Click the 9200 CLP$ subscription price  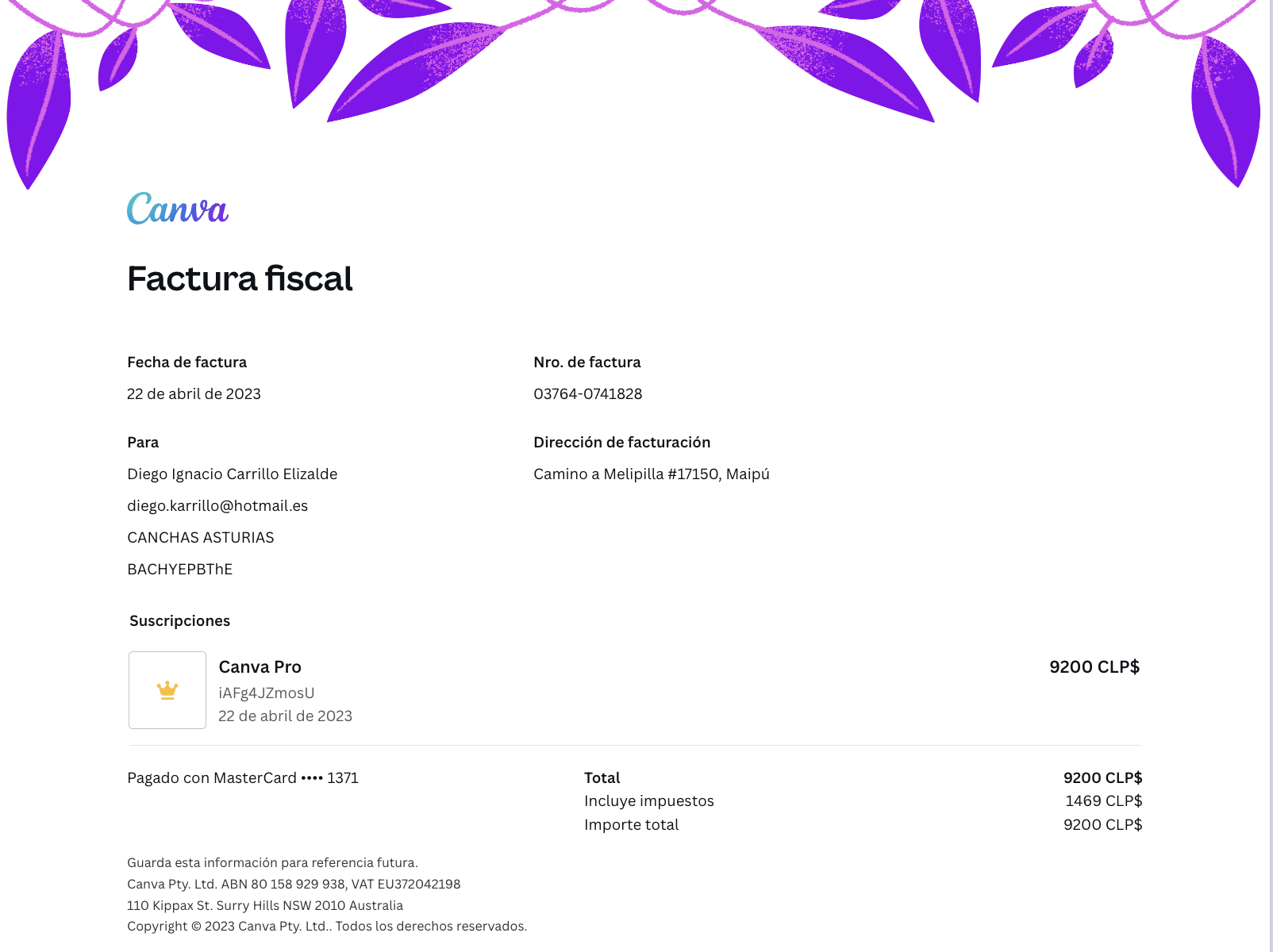[x=1094, y=667]
